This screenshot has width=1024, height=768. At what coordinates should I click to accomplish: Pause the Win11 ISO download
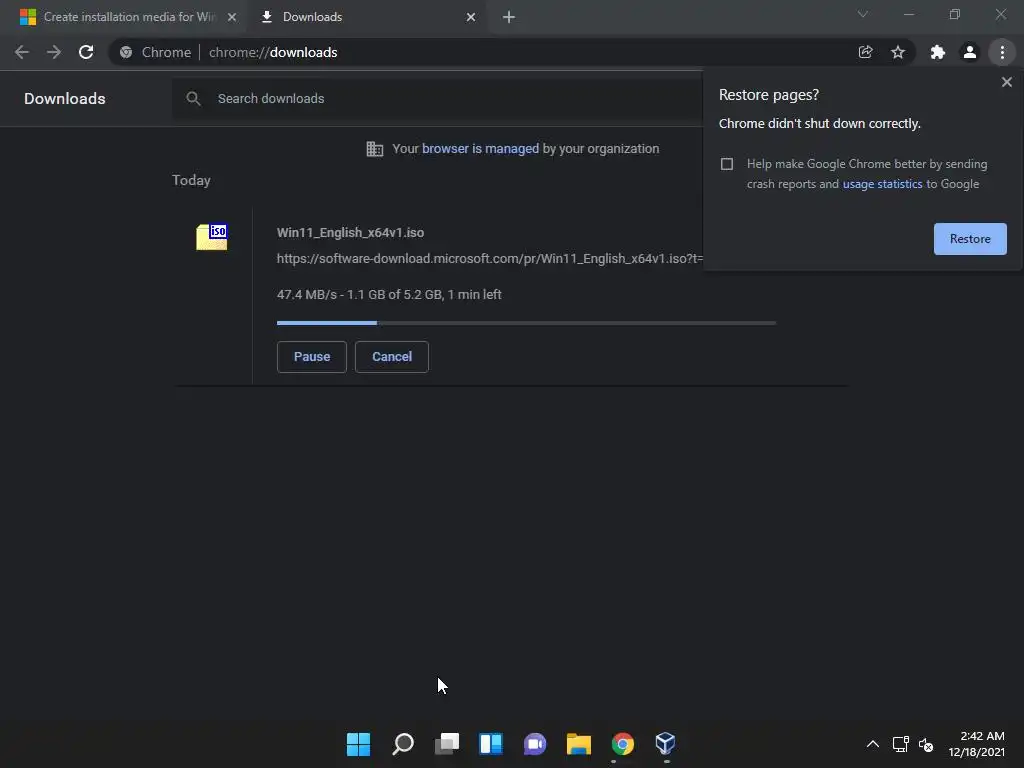point(312,357)
